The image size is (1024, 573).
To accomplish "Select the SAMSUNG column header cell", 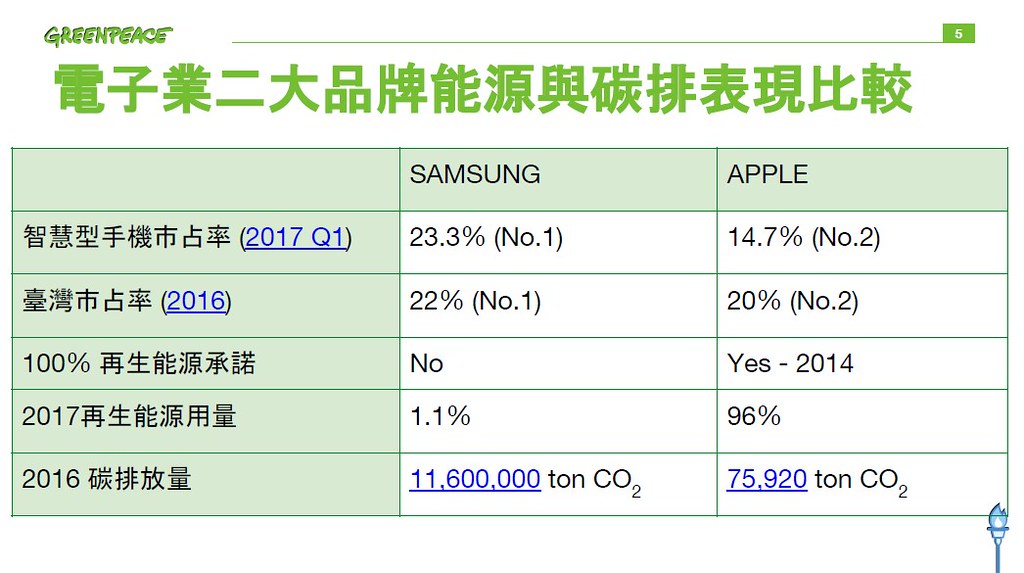I will (558, 180).
